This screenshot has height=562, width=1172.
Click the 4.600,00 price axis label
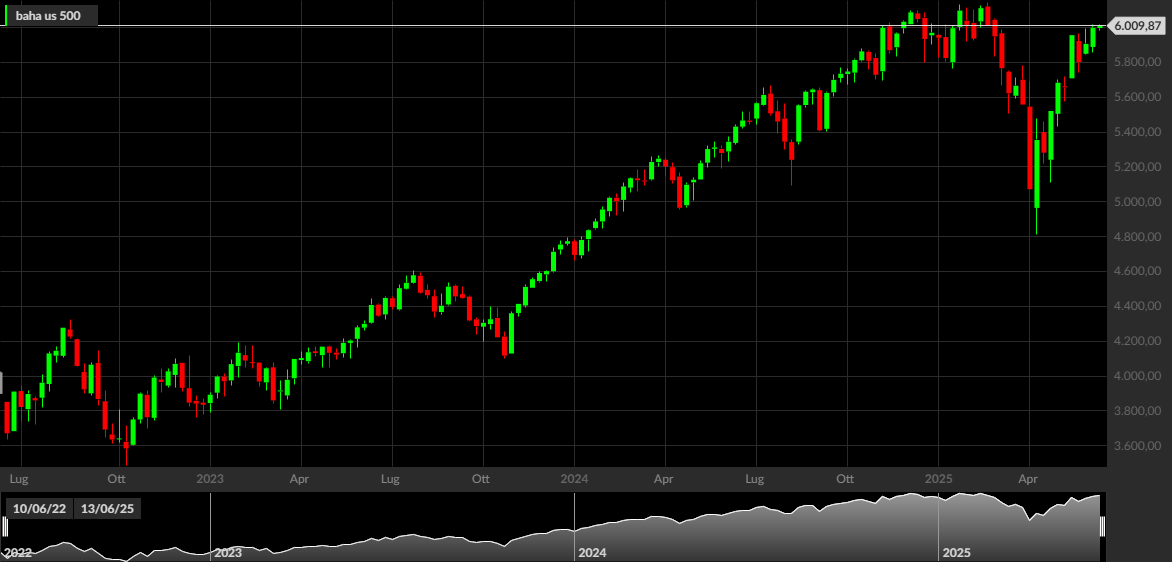(1137, 271)
